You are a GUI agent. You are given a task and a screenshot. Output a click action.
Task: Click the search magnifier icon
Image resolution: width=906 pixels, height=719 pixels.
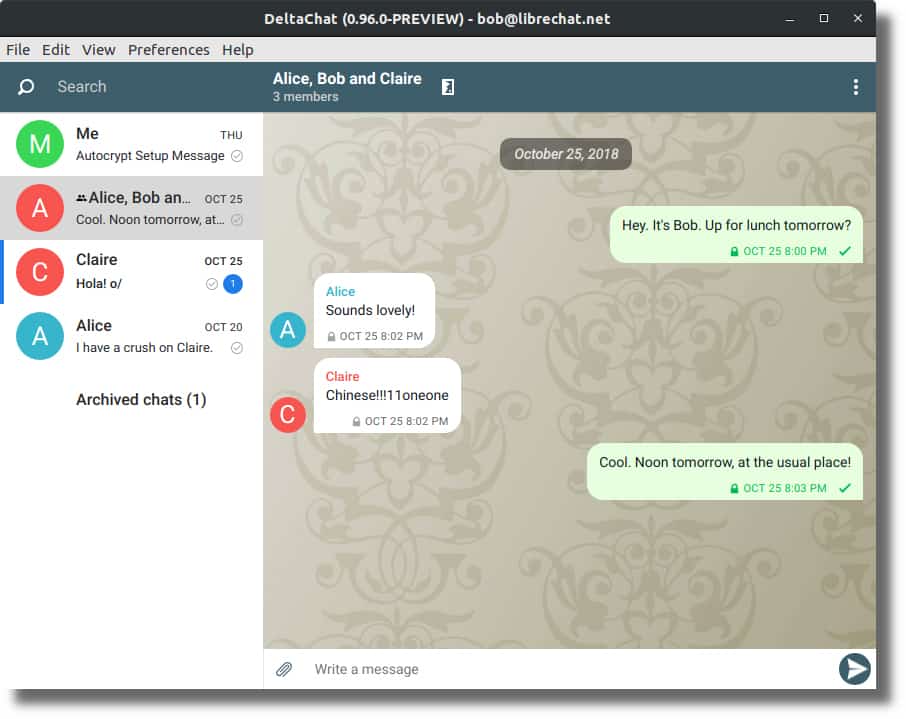[x=26, y=87]
